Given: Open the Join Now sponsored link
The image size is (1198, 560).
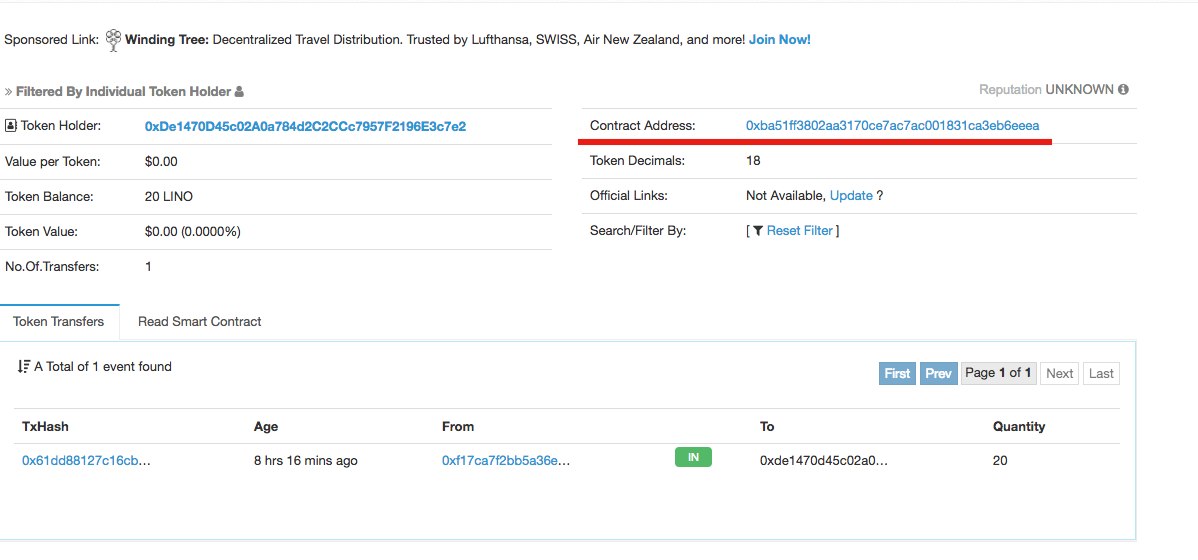Looking at the screenshot, I should pyautogui.click(x=779, y=40).
